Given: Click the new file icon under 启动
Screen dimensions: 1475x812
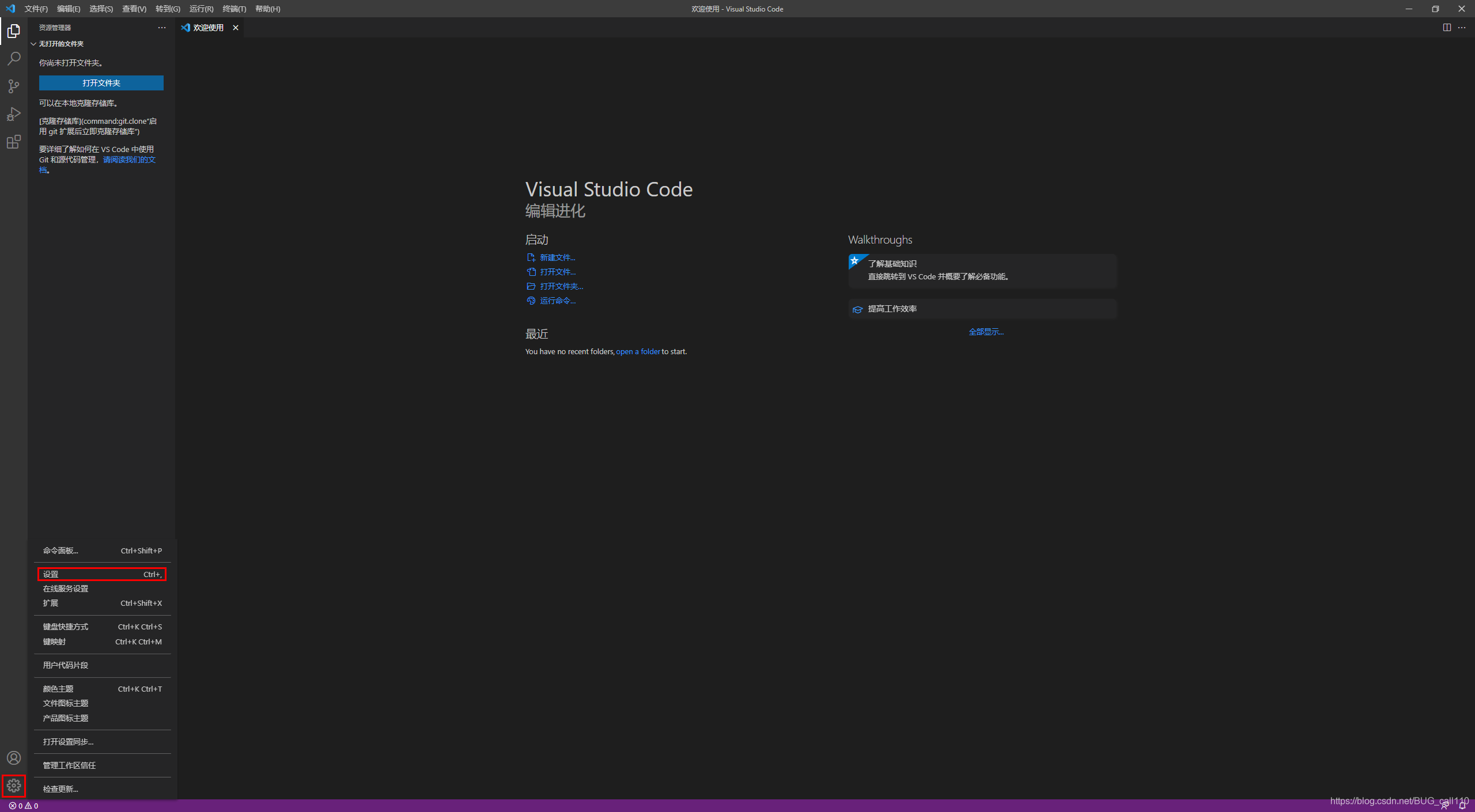Looking at the screenshot, I should coord(531,257).
